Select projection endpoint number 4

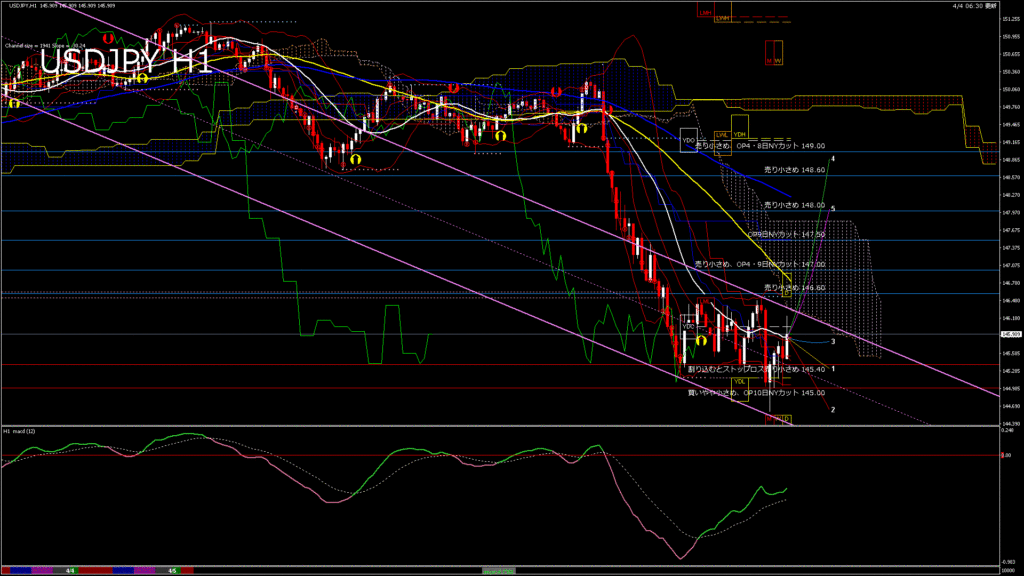[x=833, y=159]
